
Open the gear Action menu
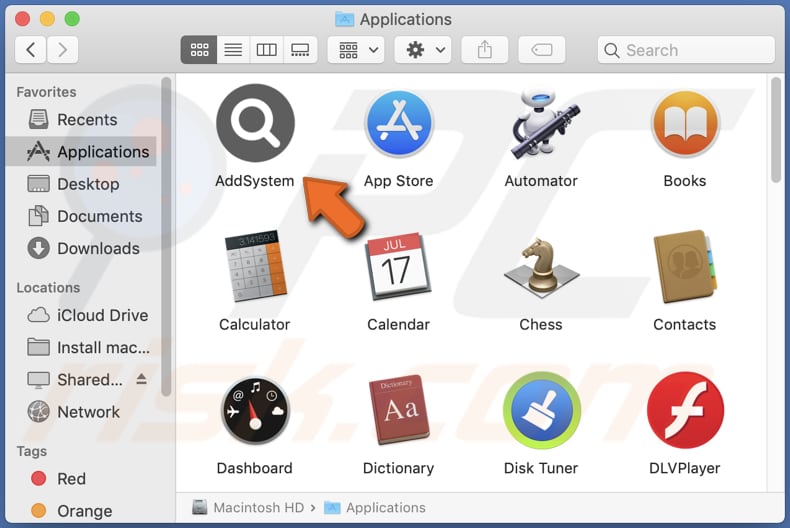click(x=423, y=50)
